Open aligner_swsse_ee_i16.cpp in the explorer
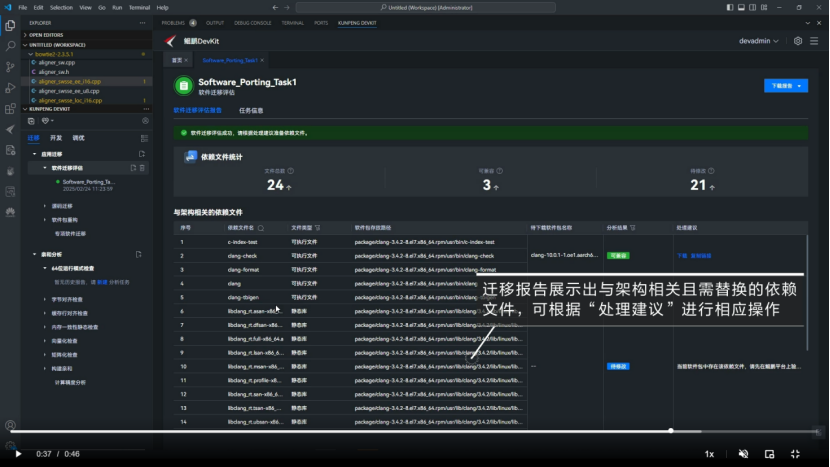 [69, 82]
